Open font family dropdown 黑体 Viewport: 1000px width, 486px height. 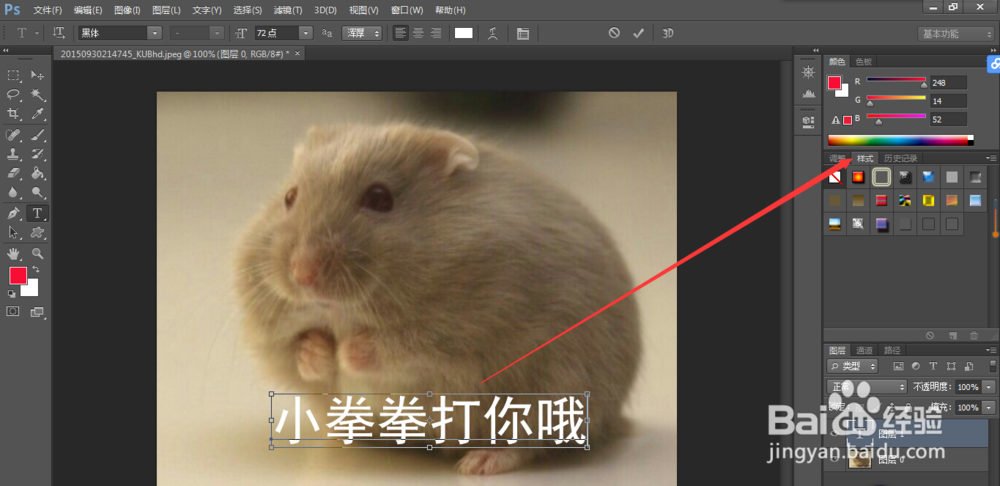point(155,33)
